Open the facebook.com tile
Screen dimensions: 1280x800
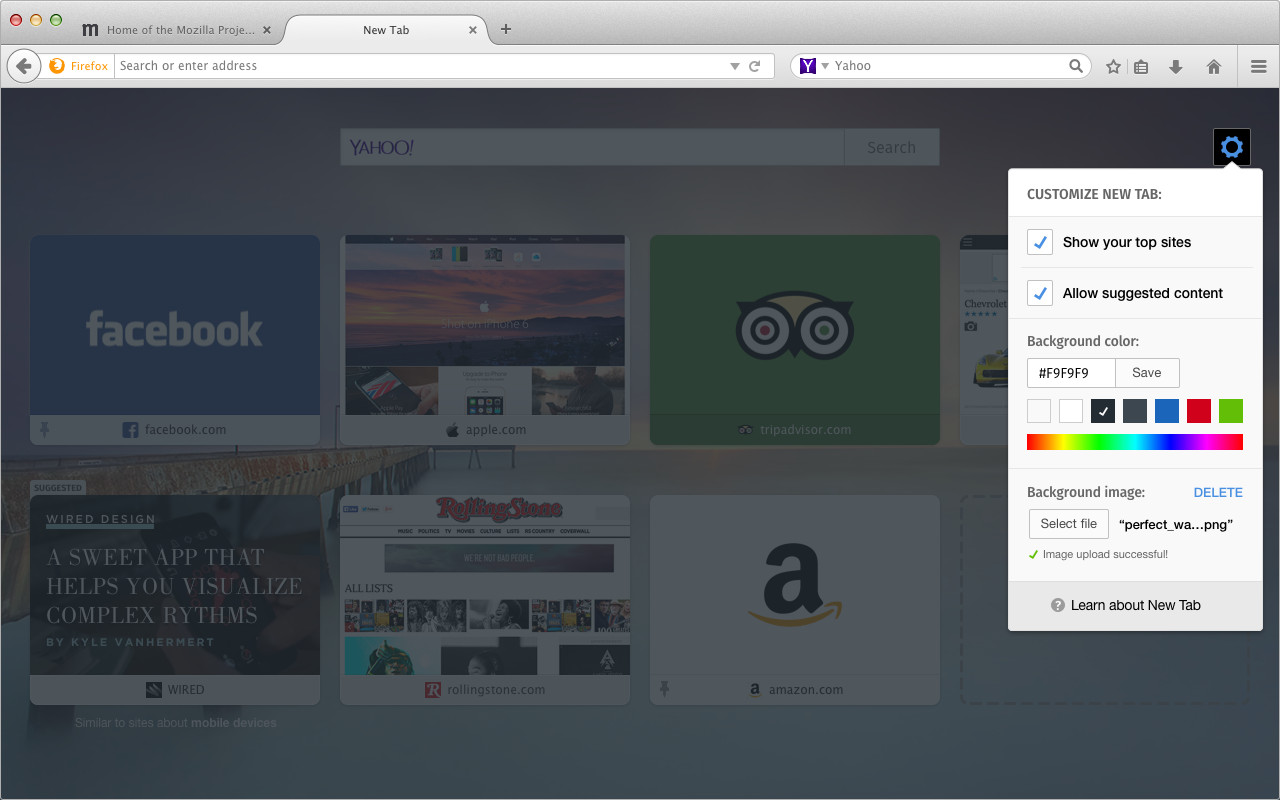click(x=175, y=340)
